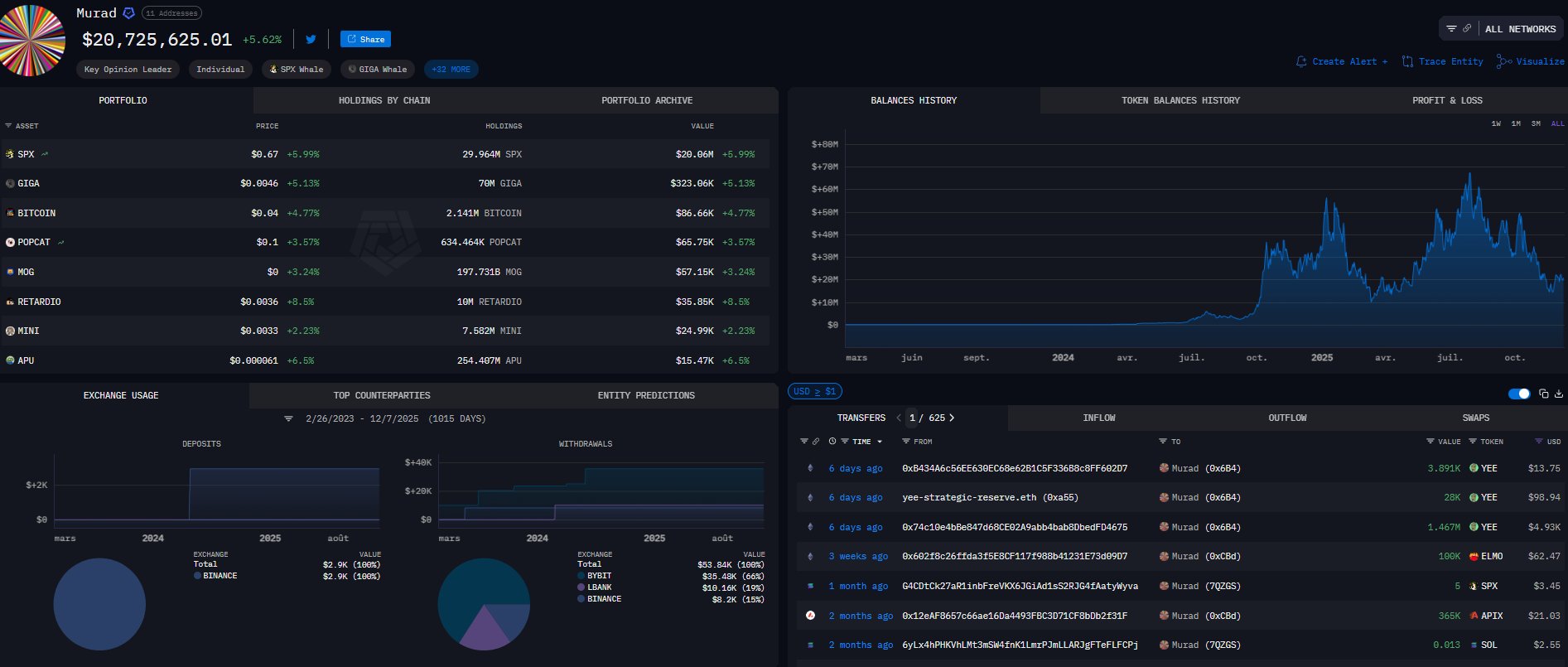Click the Share button
1568x667 pixels.
pyautogui.click(x=365, y=39)
